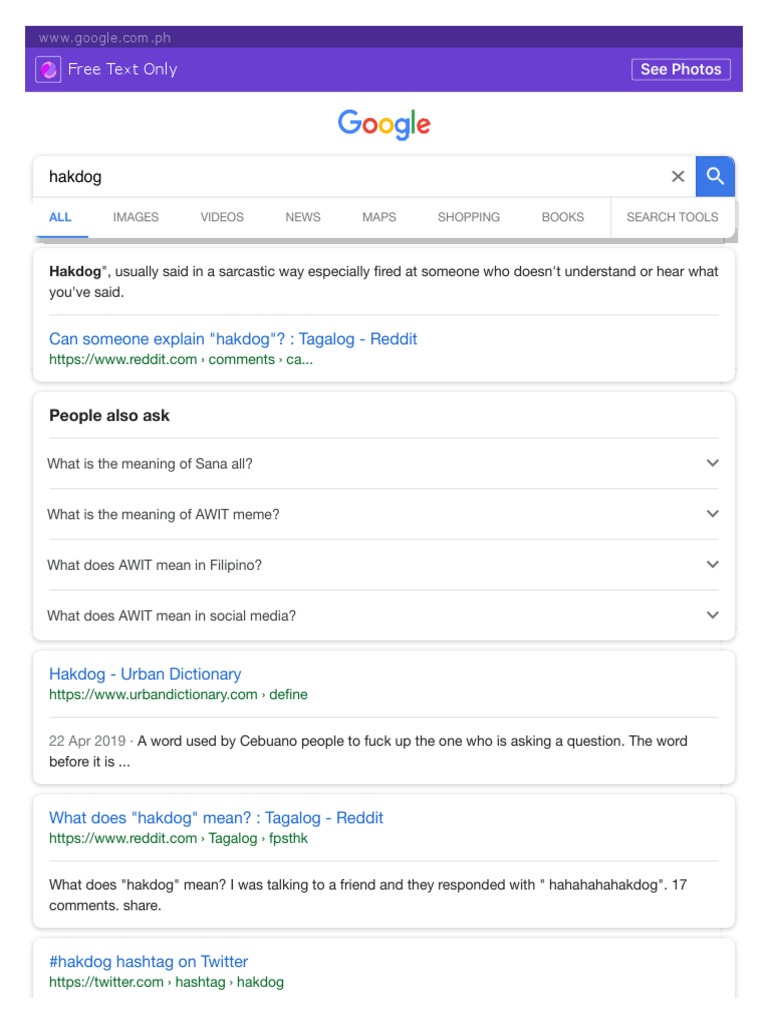Click the Google logo
Image resolution: width=768 pixels, height=1024 pixels.
(384, 125)
